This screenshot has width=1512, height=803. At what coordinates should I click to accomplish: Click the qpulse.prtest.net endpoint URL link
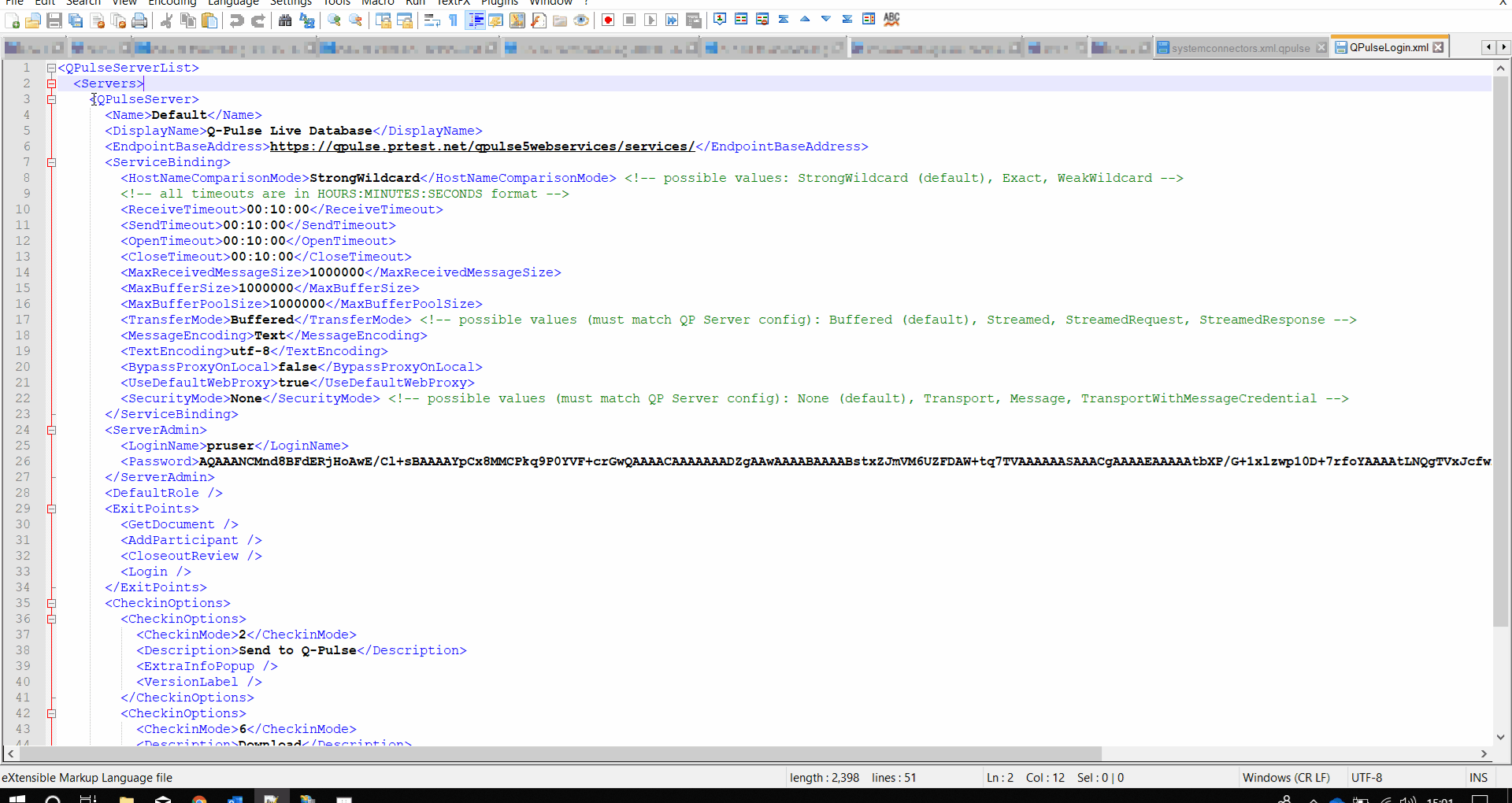(482, 146)
